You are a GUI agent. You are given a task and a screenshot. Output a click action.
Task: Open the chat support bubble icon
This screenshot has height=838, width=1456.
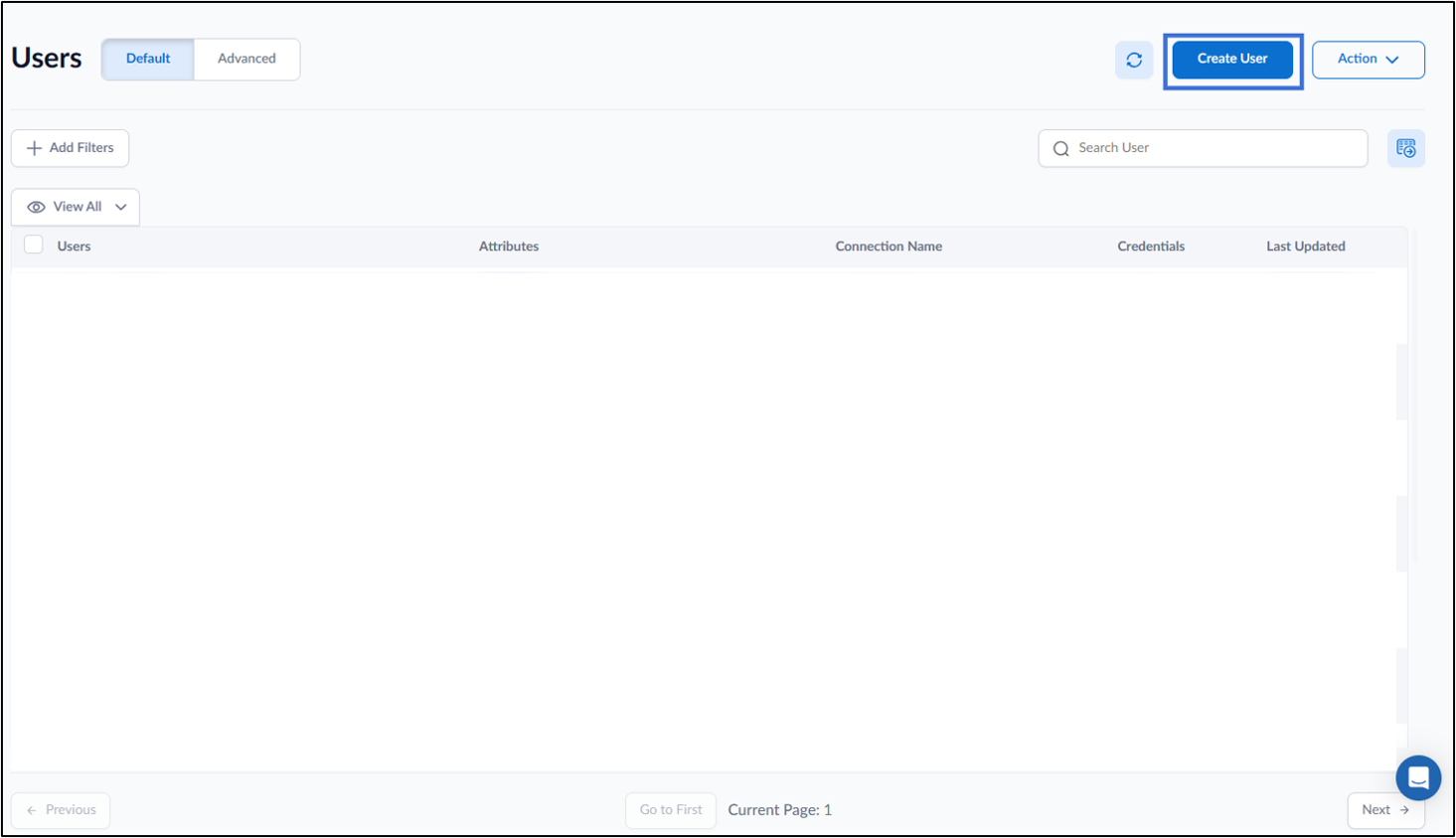(1418, 777)
